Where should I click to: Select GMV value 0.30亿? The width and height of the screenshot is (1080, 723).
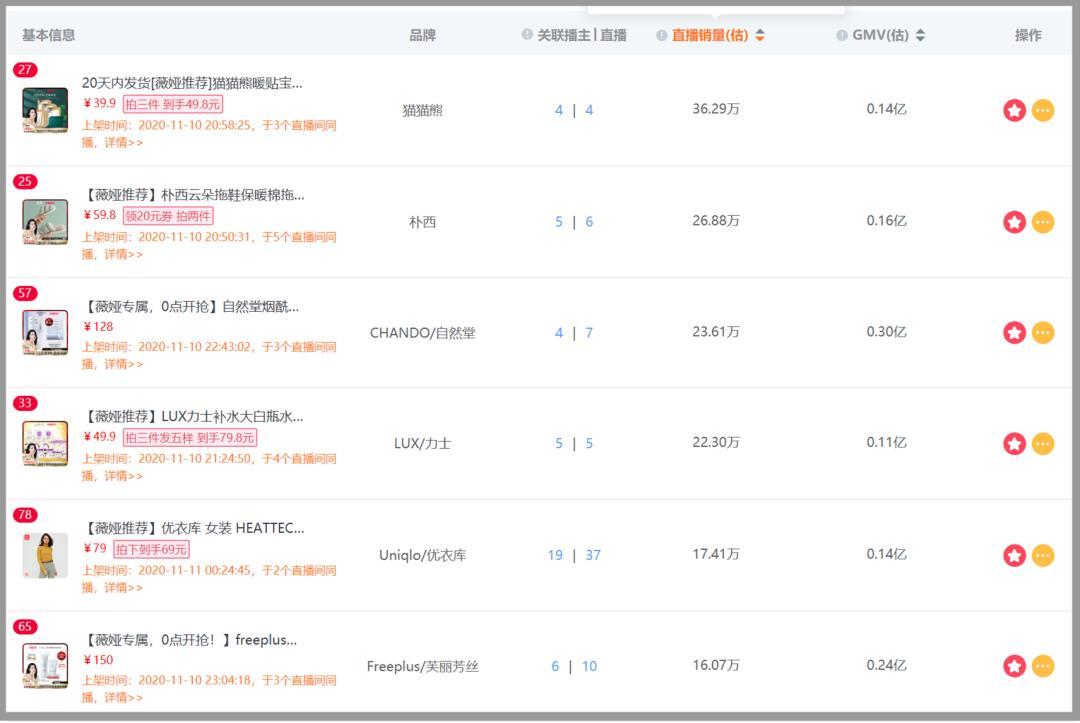click(886, 331)
